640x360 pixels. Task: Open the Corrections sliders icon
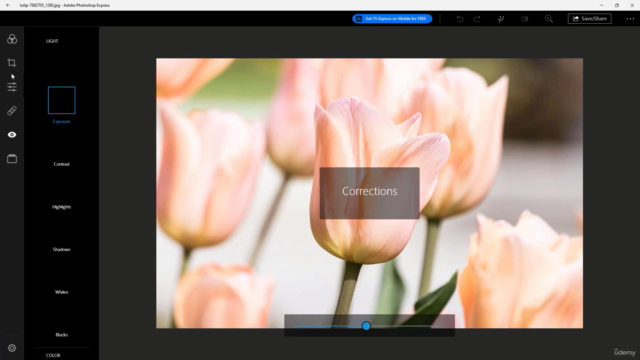point(12,87)
